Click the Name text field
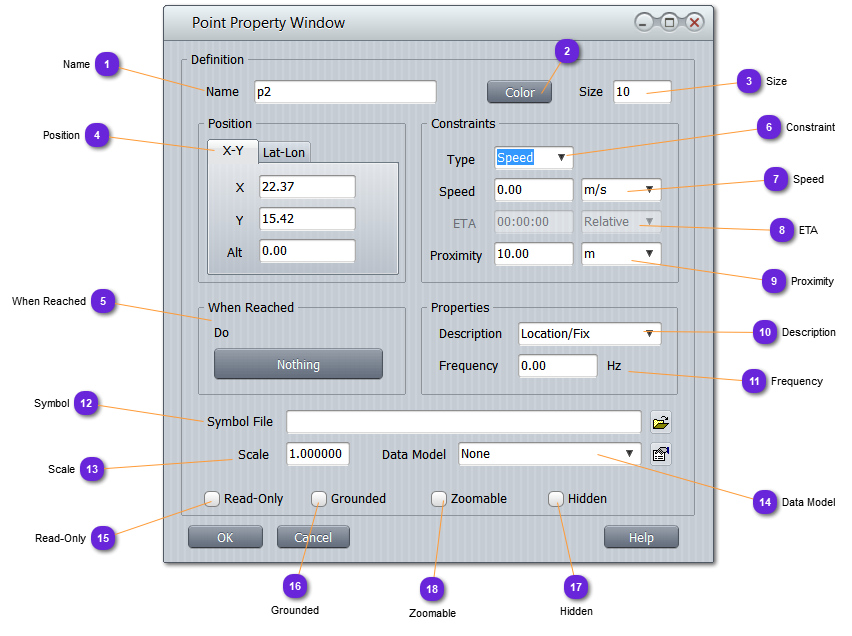Viewport: 852px width, 636px height. coord(345,92)
